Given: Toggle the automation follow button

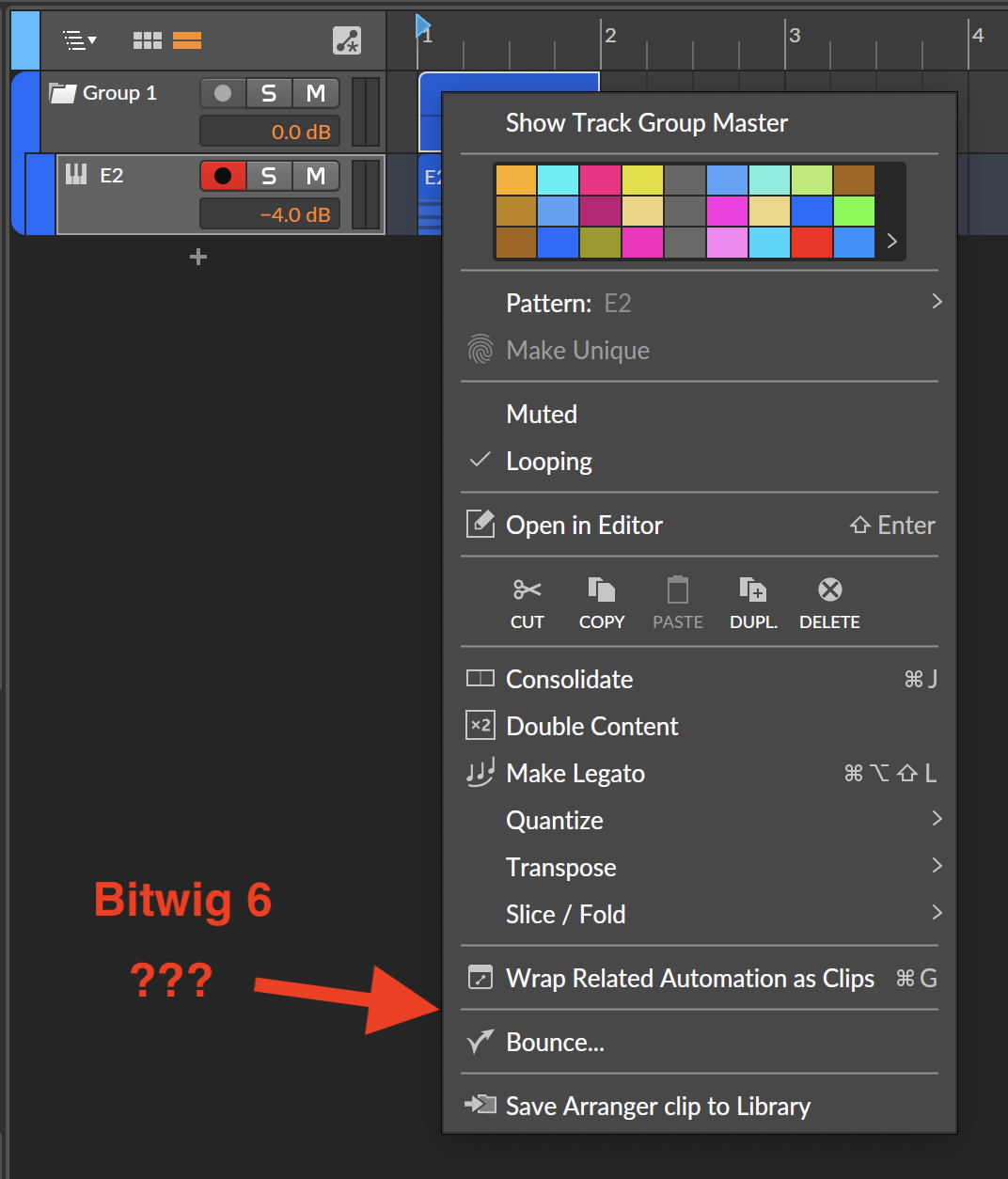Looking at the screenshot, I should coord(347,40).
